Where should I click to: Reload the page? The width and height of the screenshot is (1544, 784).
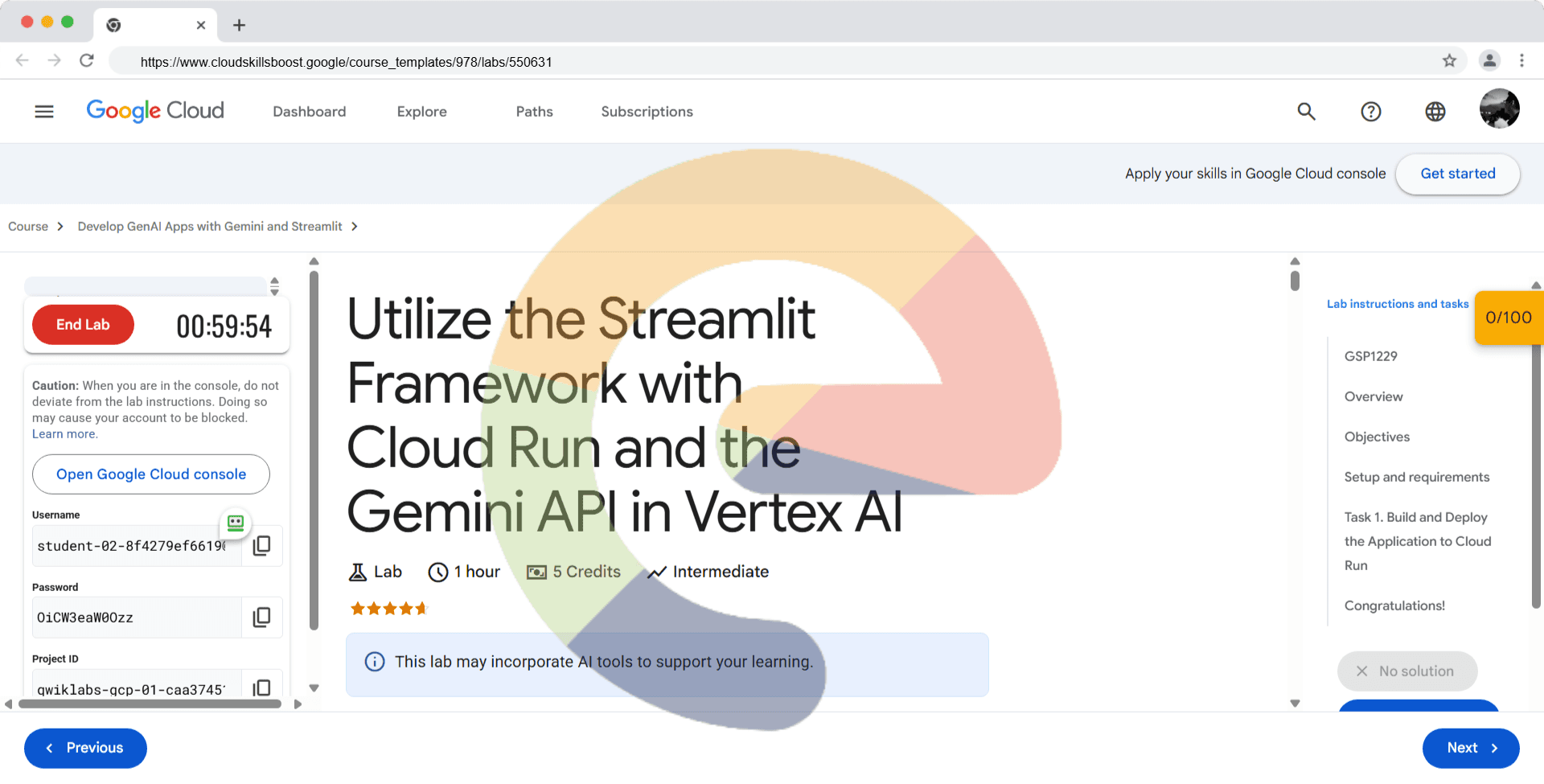tap(87, 60)
